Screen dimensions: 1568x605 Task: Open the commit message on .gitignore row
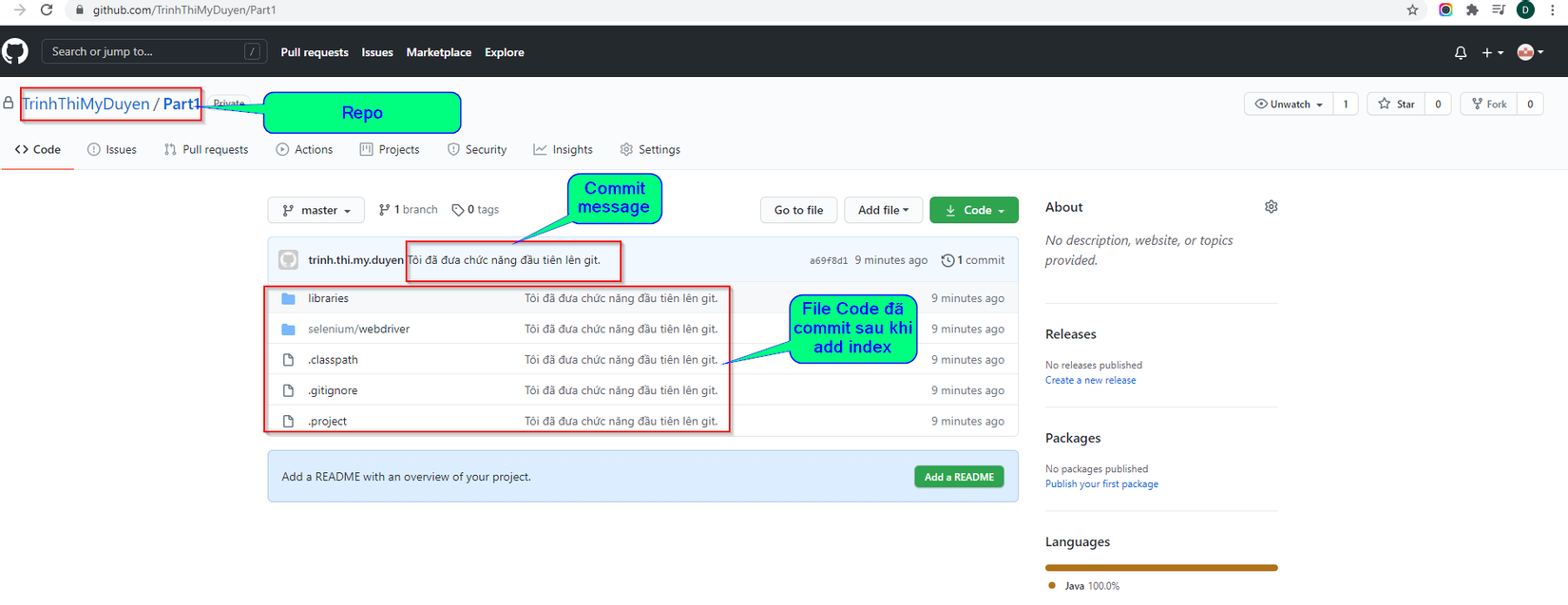(621, 390)
